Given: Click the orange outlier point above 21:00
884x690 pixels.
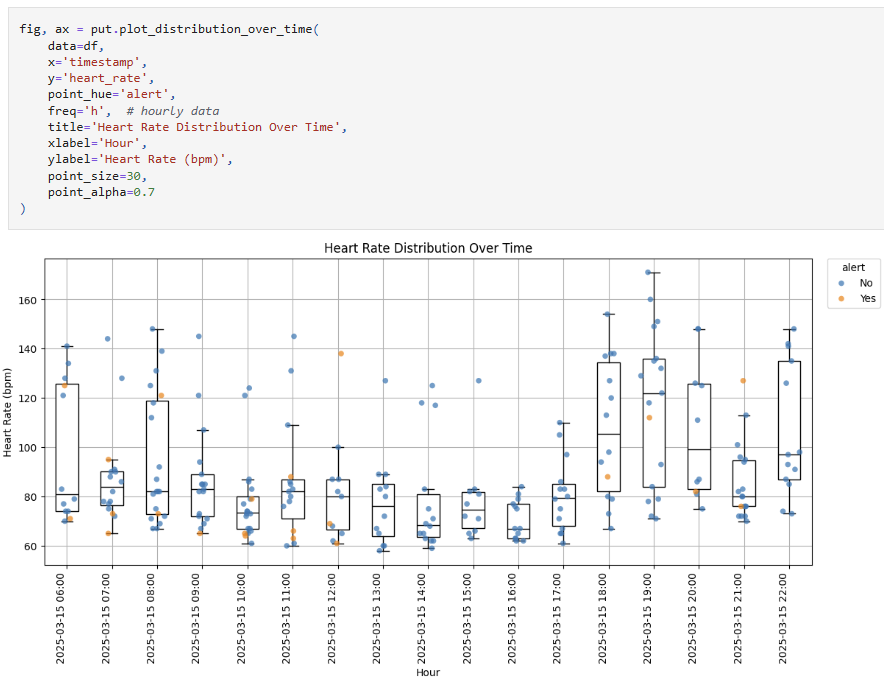Looking at the screenshot, I should click(x=743, y=381).
